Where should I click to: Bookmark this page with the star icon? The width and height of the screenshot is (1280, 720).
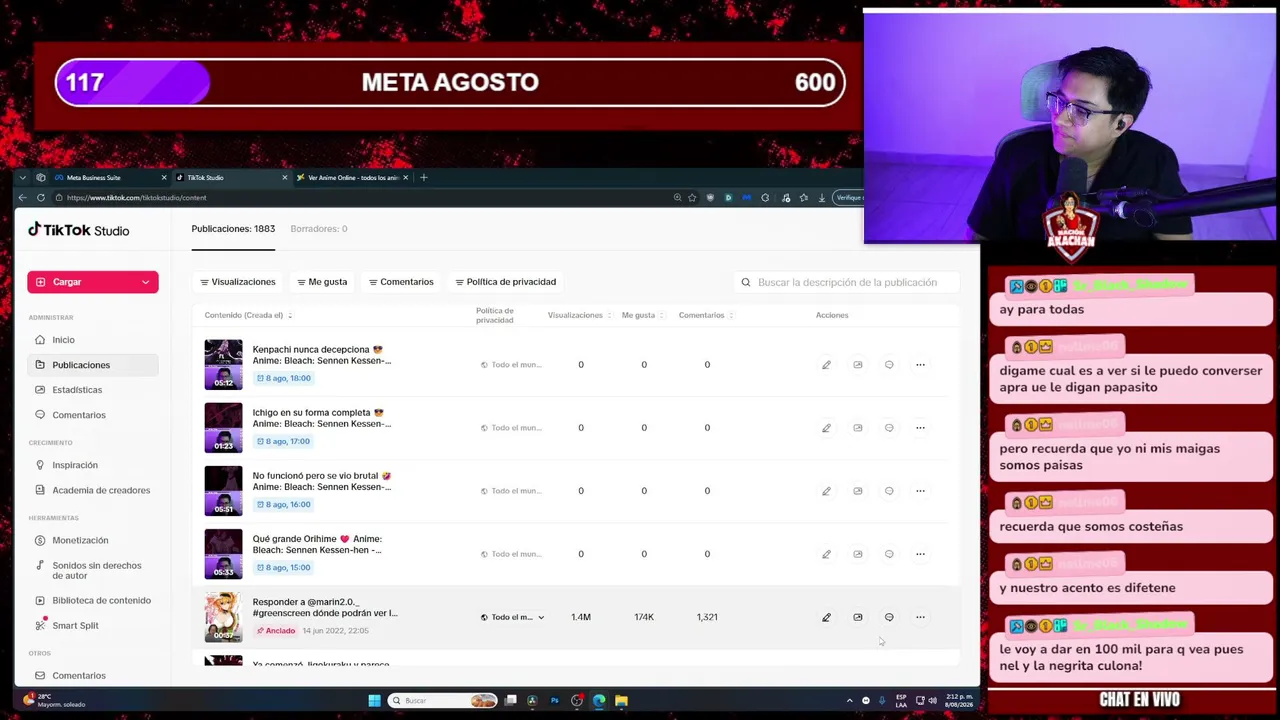pyautogui.click(x=691, y=198)
